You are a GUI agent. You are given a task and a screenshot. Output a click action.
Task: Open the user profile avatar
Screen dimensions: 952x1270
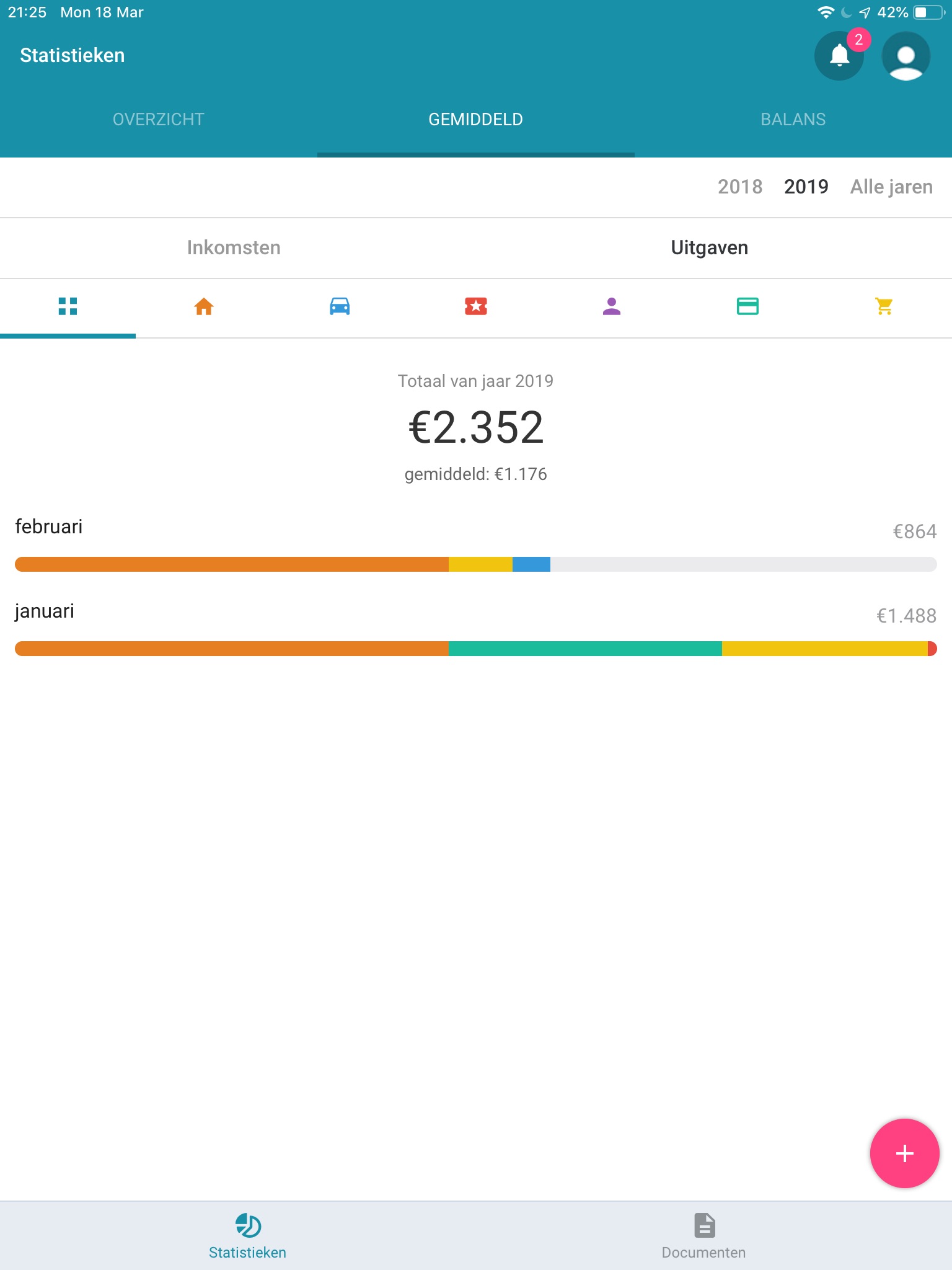click(906, 56)
